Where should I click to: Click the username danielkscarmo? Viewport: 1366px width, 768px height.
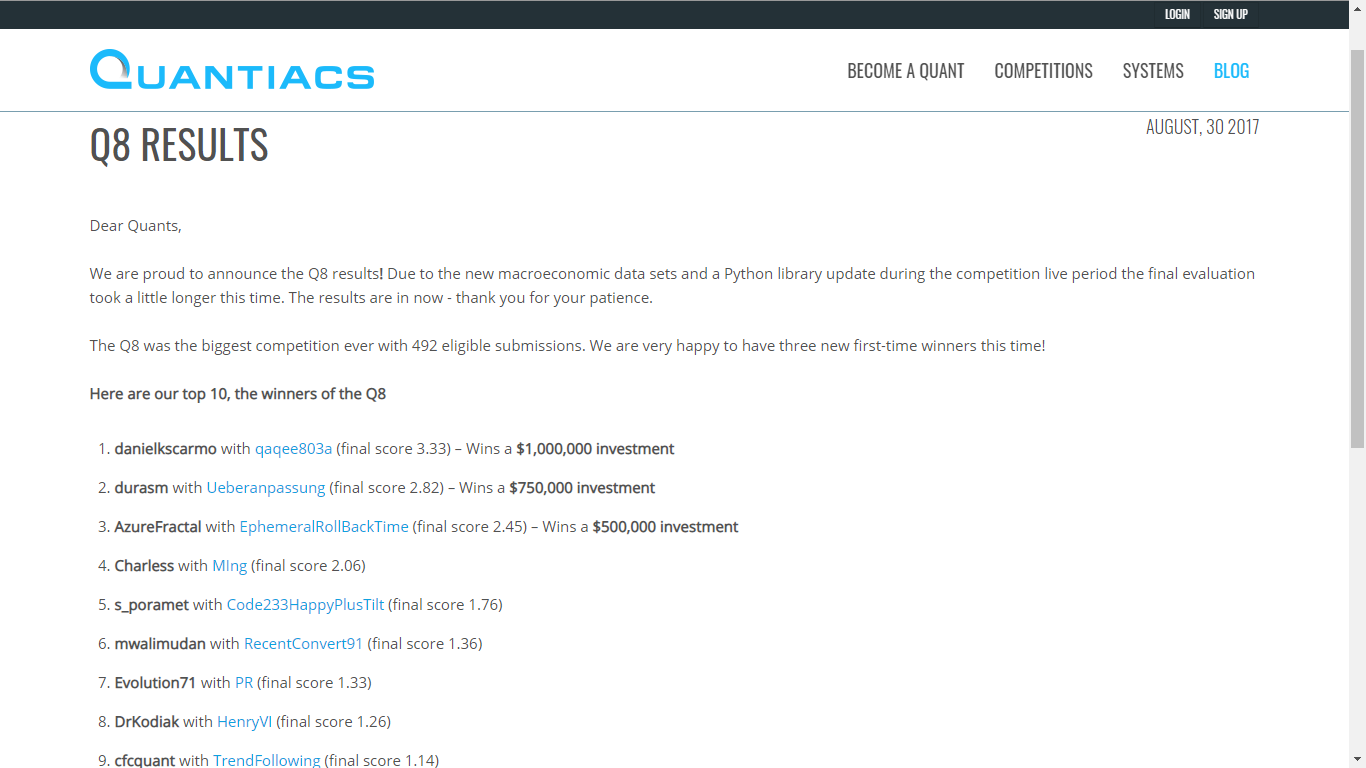[165, 449]
